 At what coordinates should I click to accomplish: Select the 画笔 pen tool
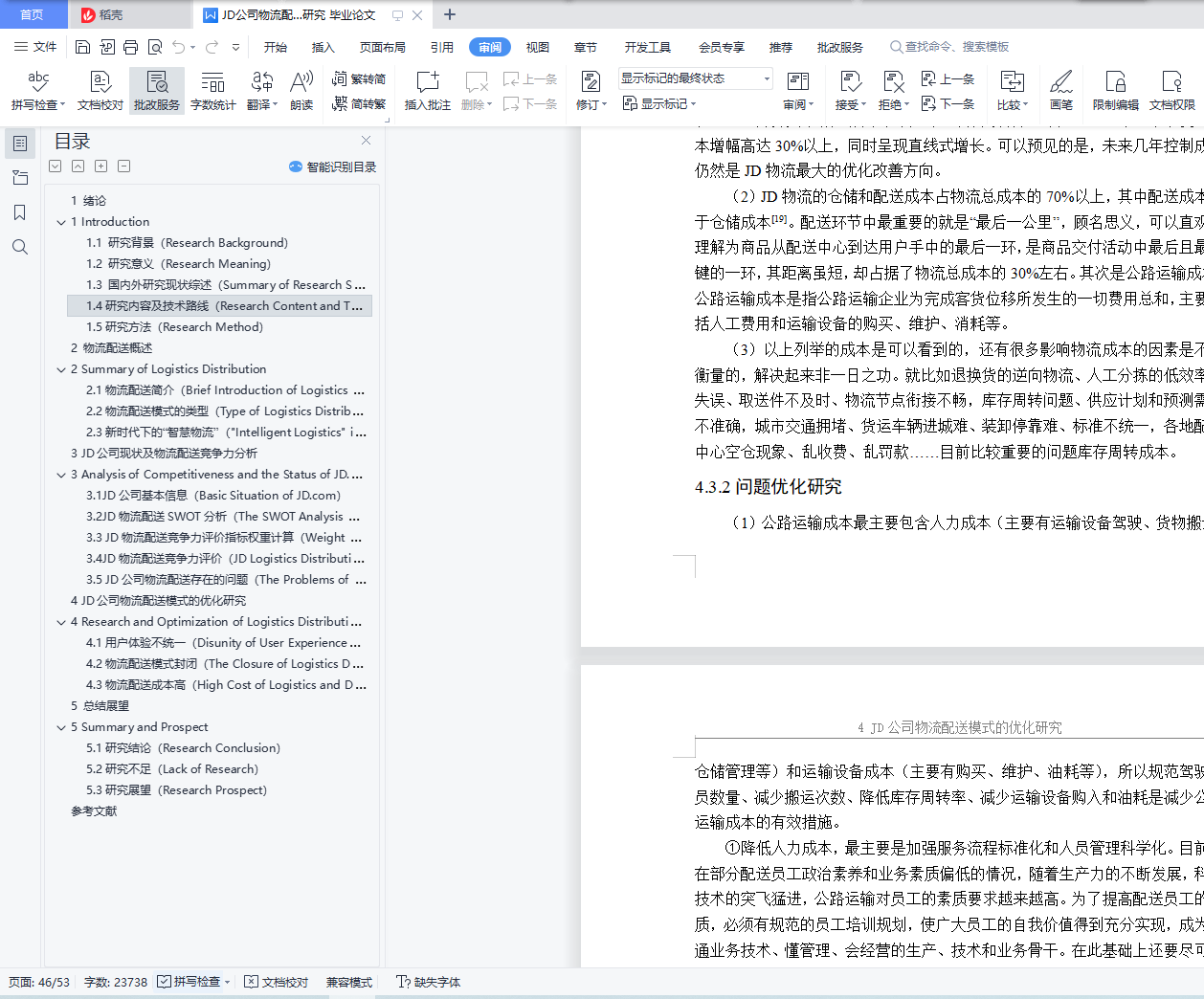click(x=1060, y=91)
